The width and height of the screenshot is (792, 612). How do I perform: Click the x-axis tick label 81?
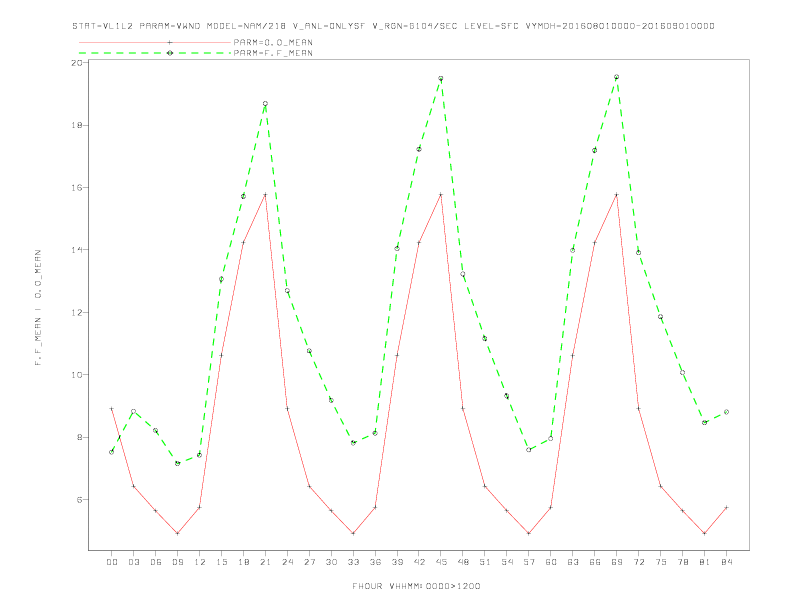pos(705,562)
